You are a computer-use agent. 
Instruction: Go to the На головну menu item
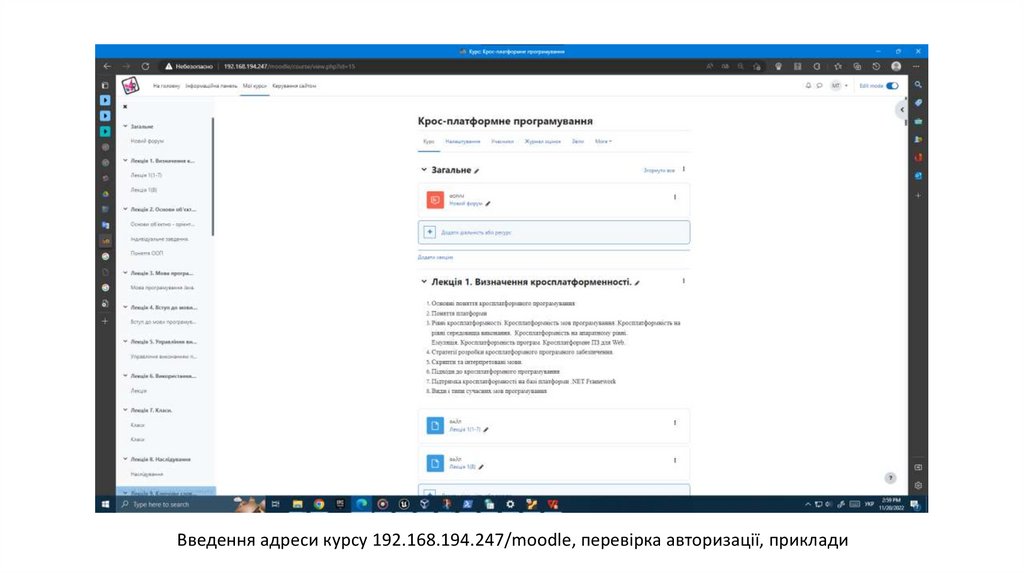[166, 86]
